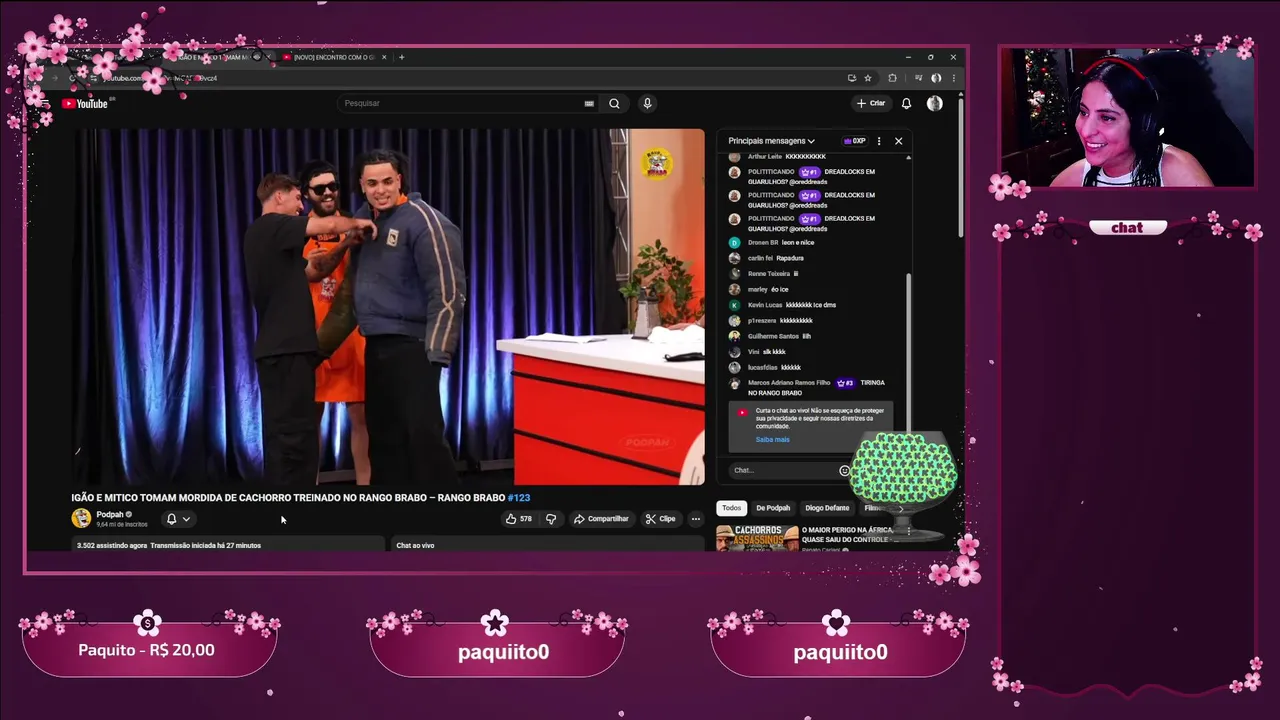Close the live chat panel
This screenshot has width=1280, height=720.
click(898, 141)
